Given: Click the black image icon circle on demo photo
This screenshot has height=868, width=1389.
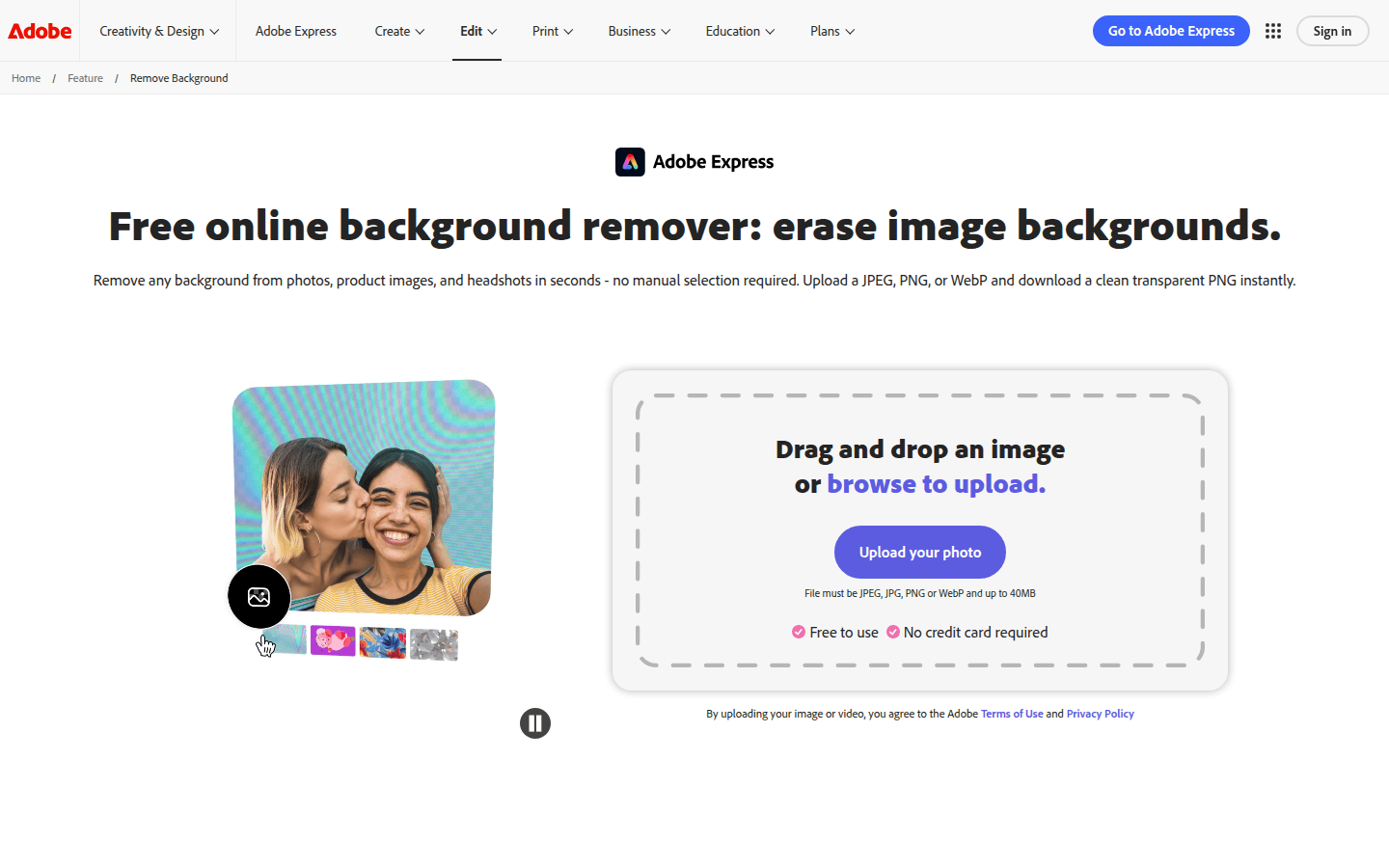Looking at the screenshot, I should point(259,597).
